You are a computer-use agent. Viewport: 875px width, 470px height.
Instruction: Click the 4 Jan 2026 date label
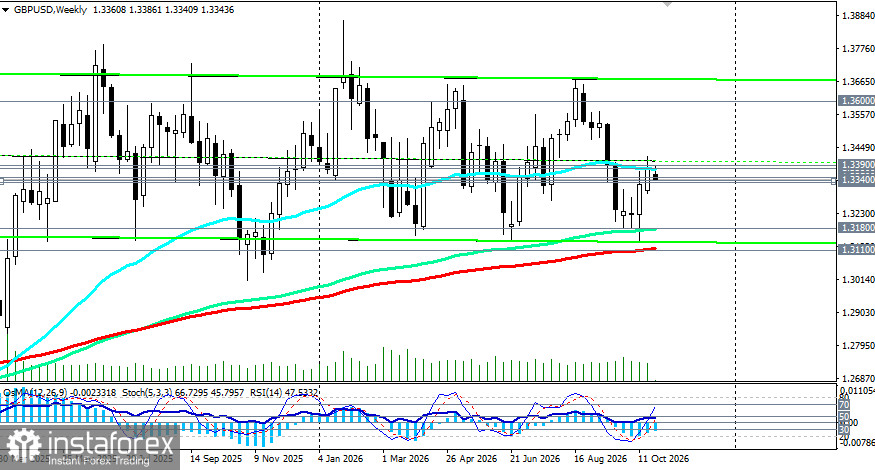click(340, 458)
